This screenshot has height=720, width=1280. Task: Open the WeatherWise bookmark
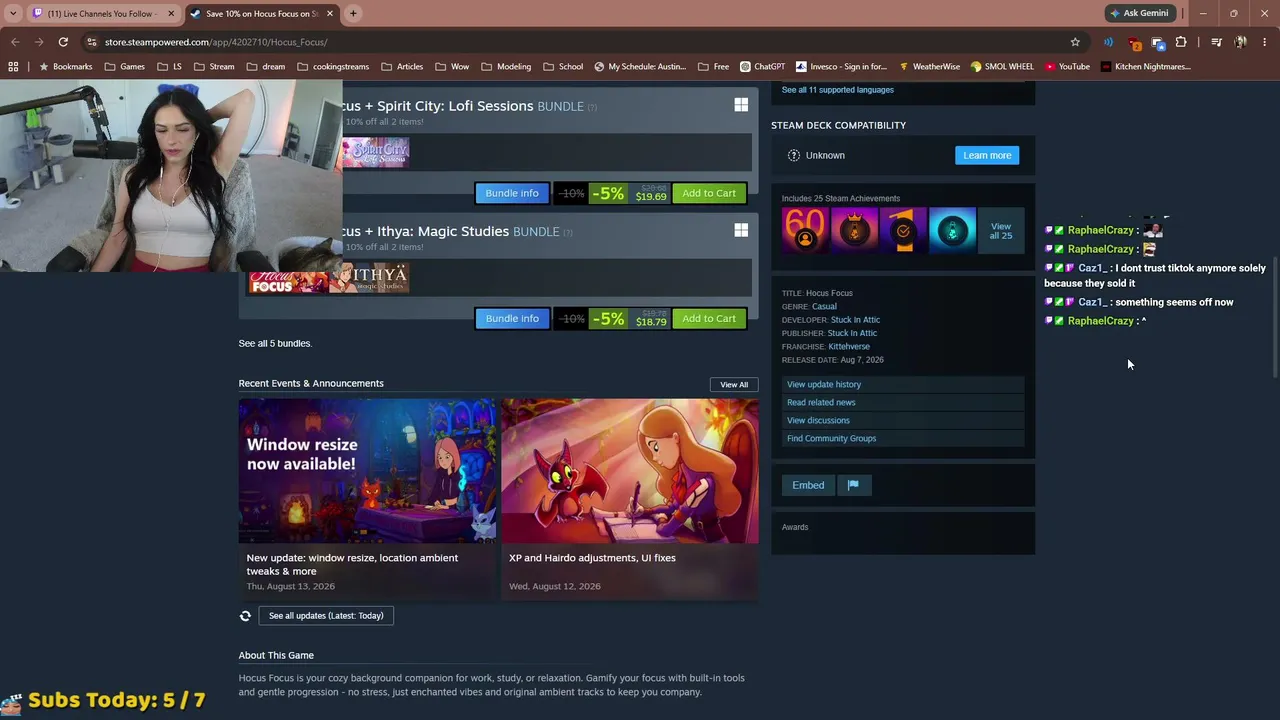tap(929, 67)
